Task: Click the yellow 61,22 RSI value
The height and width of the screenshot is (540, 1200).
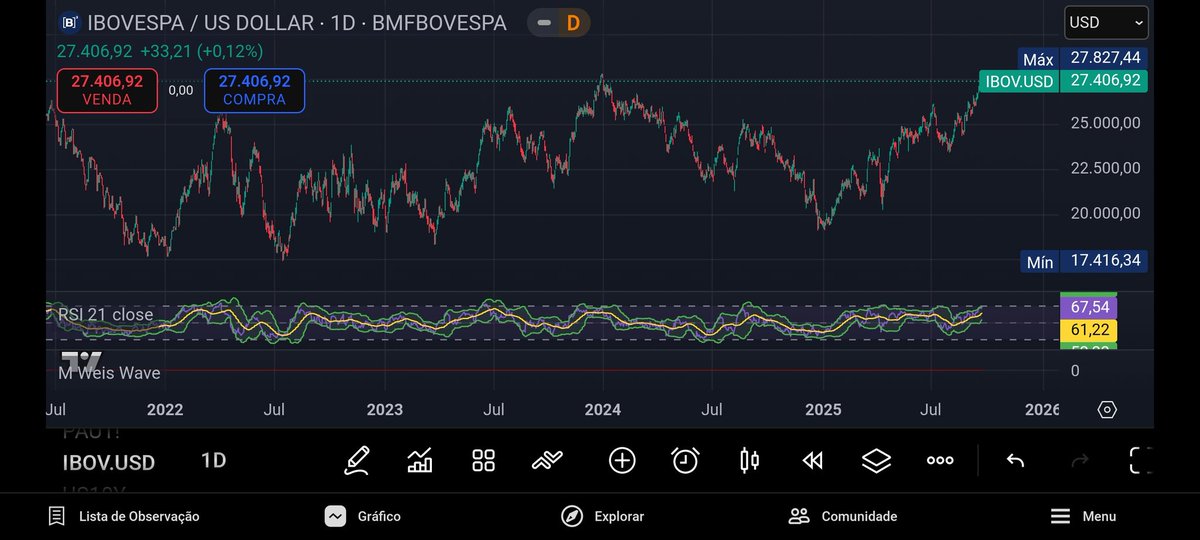Action: (1088, 330)
